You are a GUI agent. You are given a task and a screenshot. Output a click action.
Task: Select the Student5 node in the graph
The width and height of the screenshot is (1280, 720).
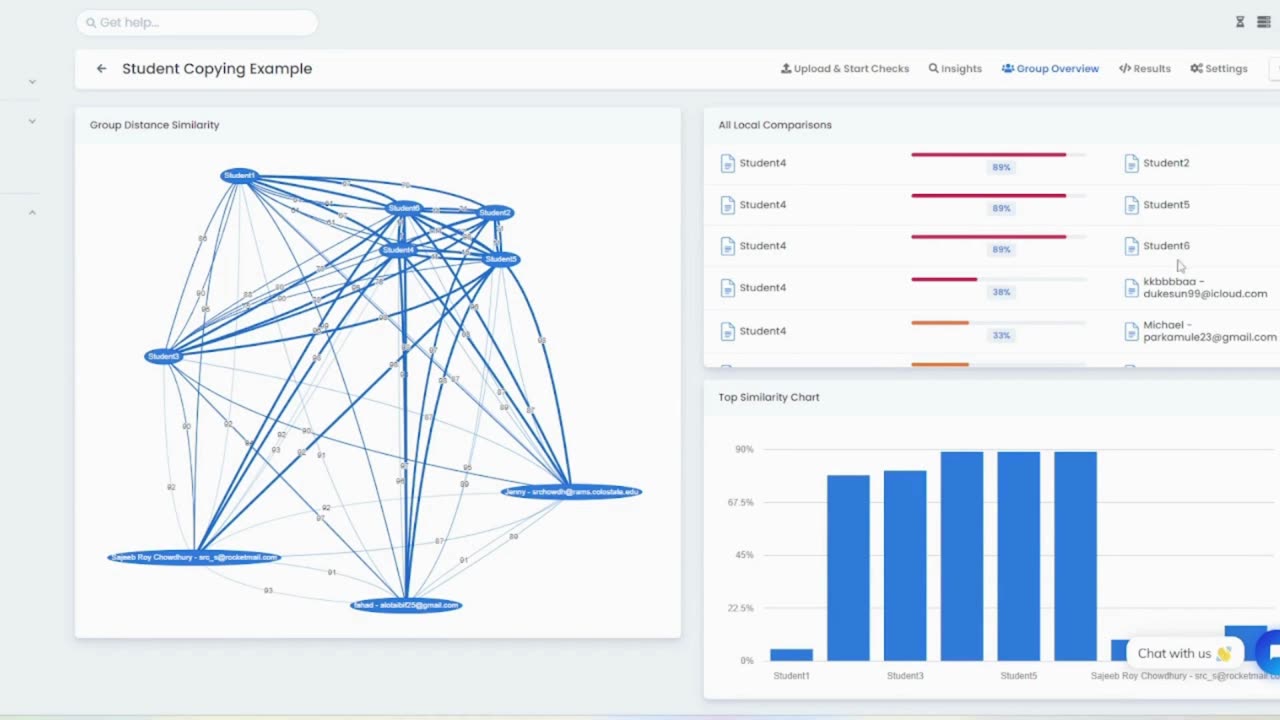[501, 259]
